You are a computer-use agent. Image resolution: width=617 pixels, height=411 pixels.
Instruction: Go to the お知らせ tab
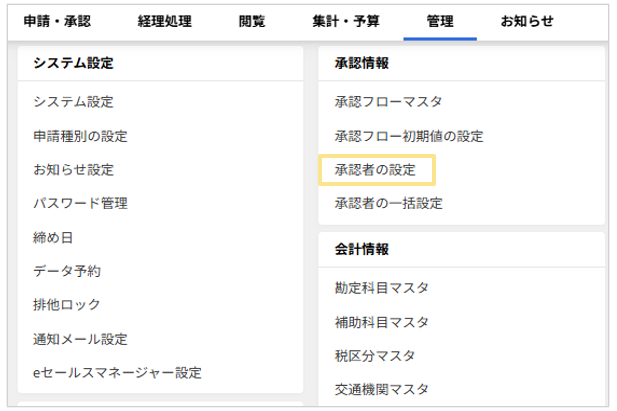[x=527, y=21]
